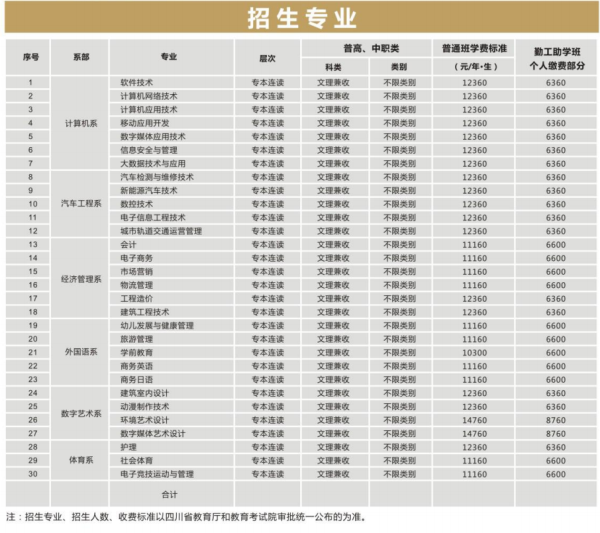Click the 新能源汽车技术 major cell
Screen dimensions: 600x533
pyautogui.click(x=171, y=191)
